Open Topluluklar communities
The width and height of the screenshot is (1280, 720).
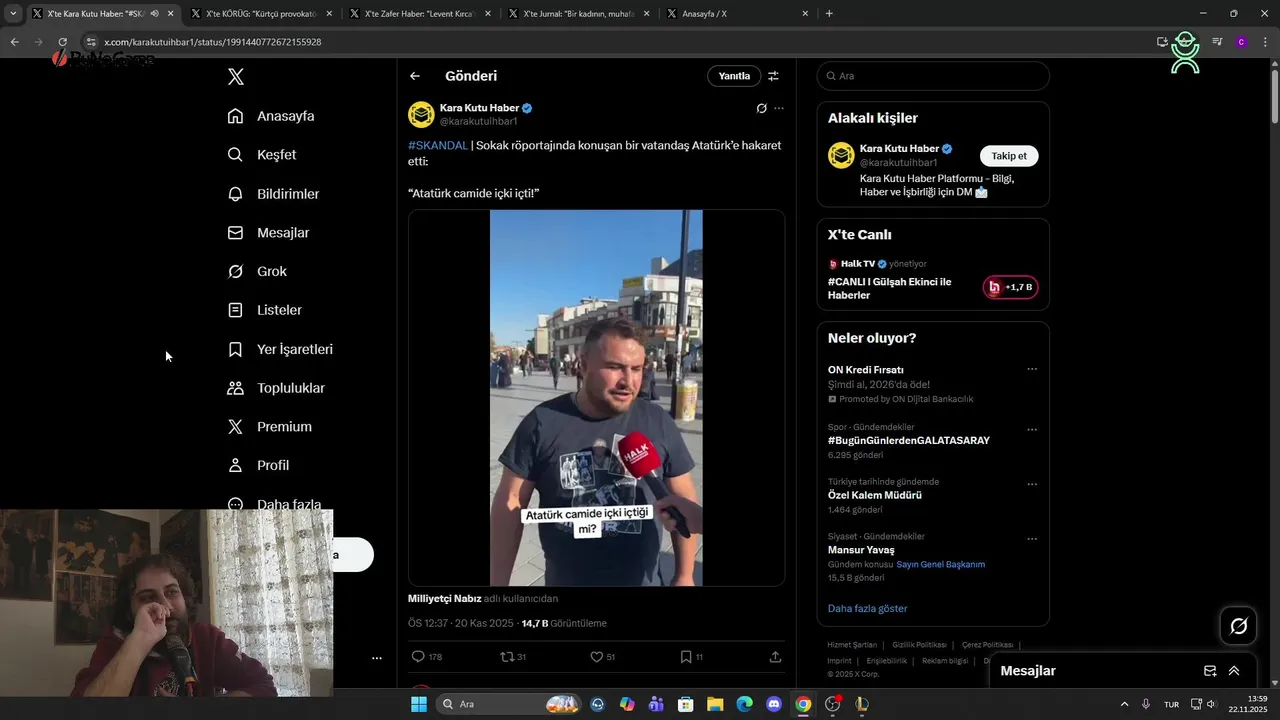(276, 388)
